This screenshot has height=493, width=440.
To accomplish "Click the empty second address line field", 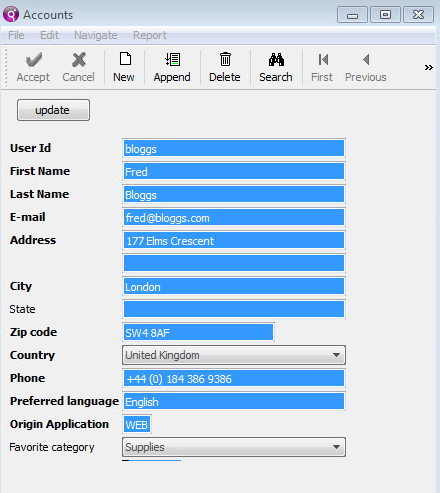I will point(234,263).
